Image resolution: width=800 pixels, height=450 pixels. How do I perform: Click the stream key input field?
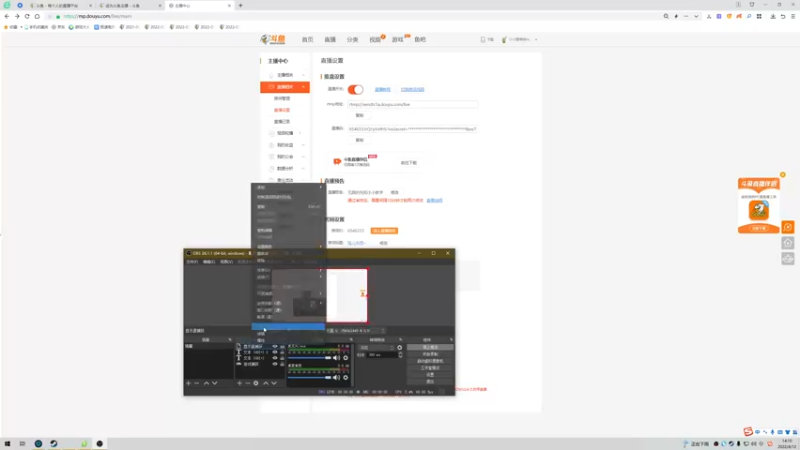(x=413, y=129)
